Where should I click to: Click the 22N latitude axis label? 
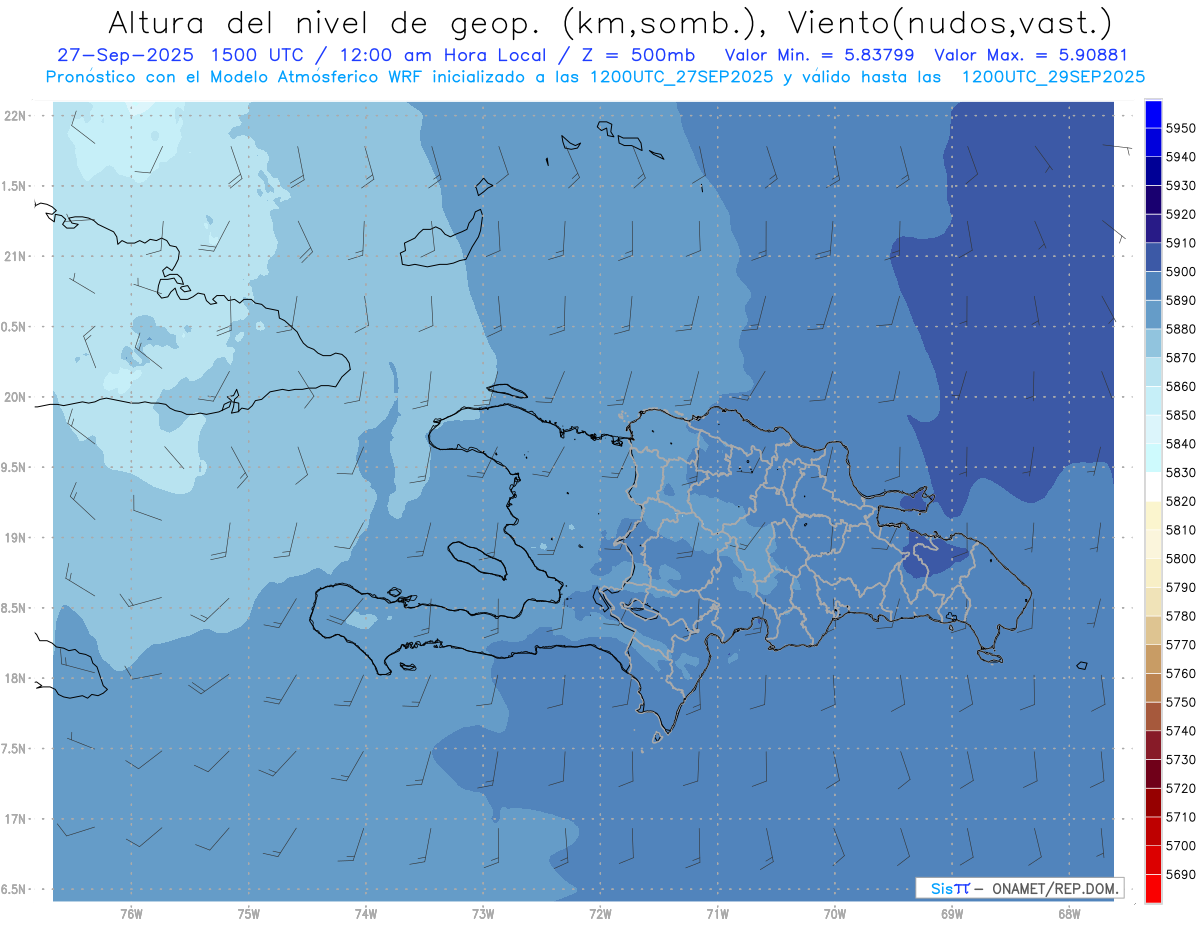(16, 116)
